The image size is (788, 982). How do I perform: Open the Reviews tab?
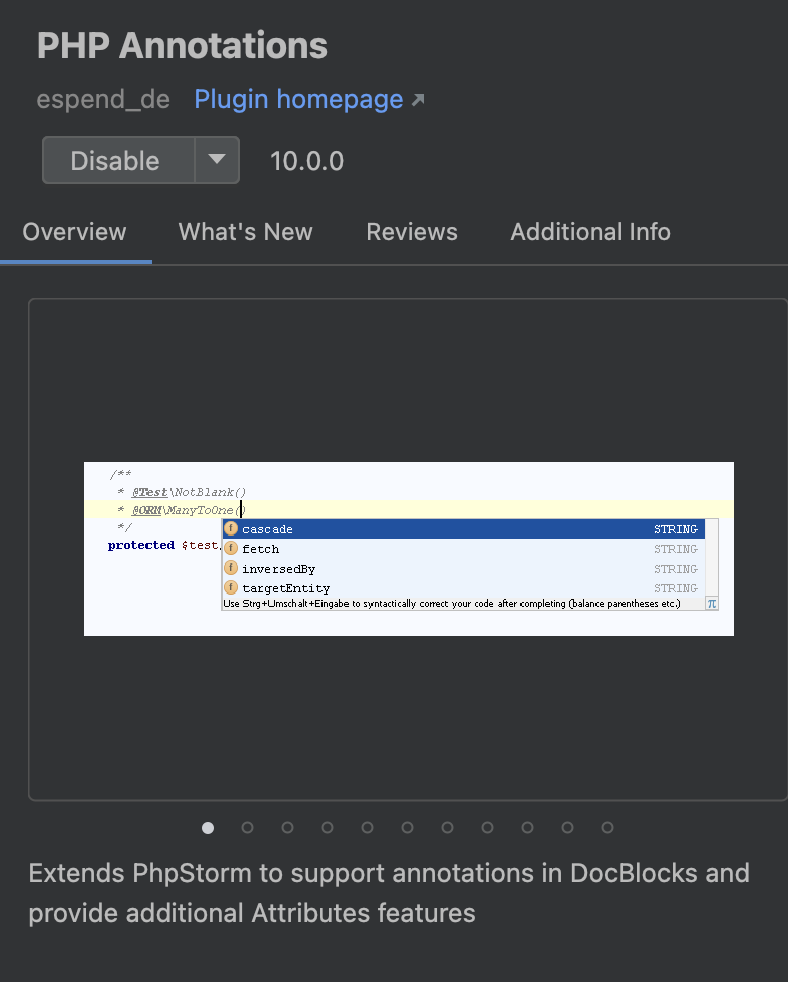click(x=411, y=231)
